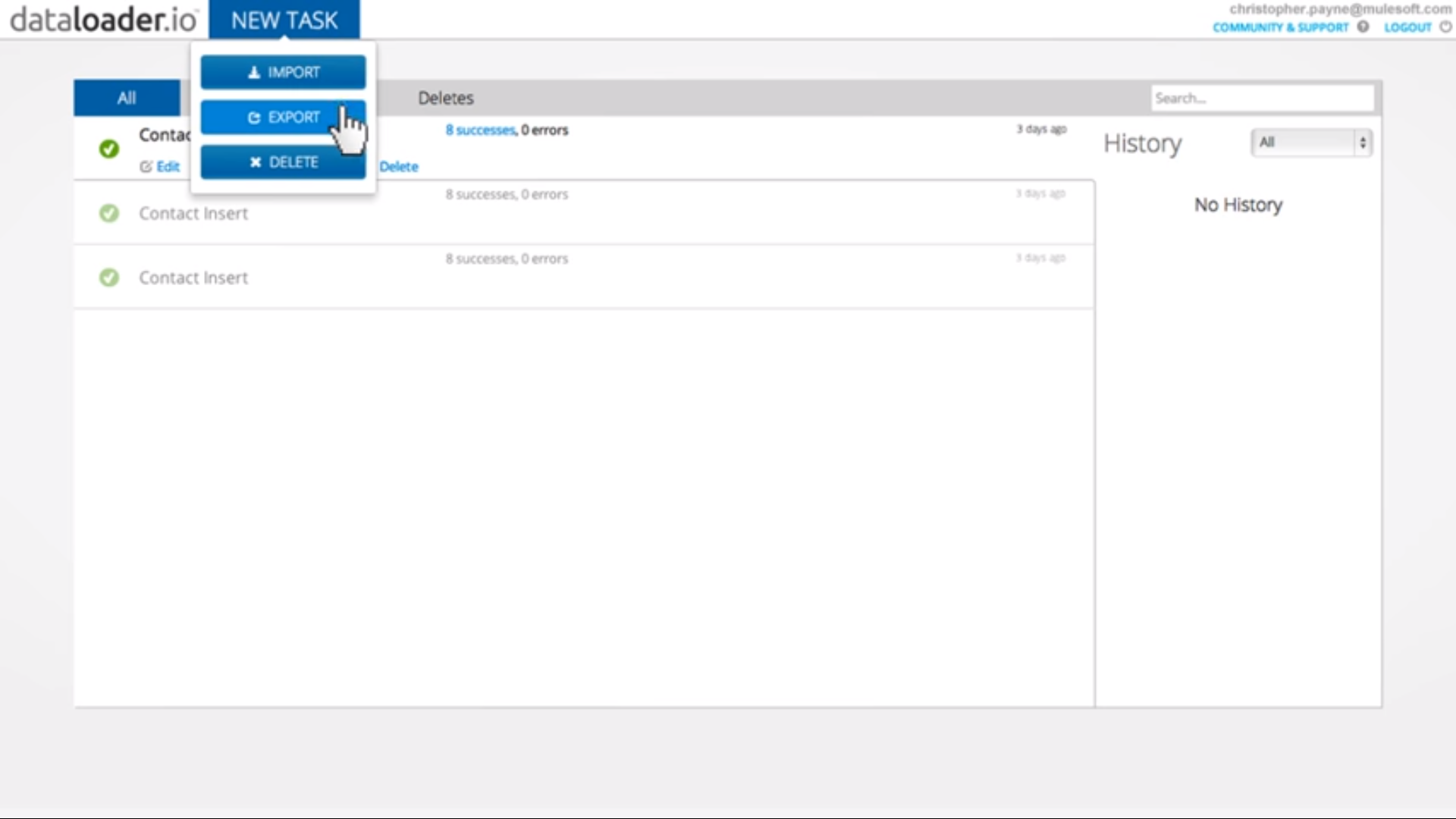Switch to the All tab

point(127,98)
